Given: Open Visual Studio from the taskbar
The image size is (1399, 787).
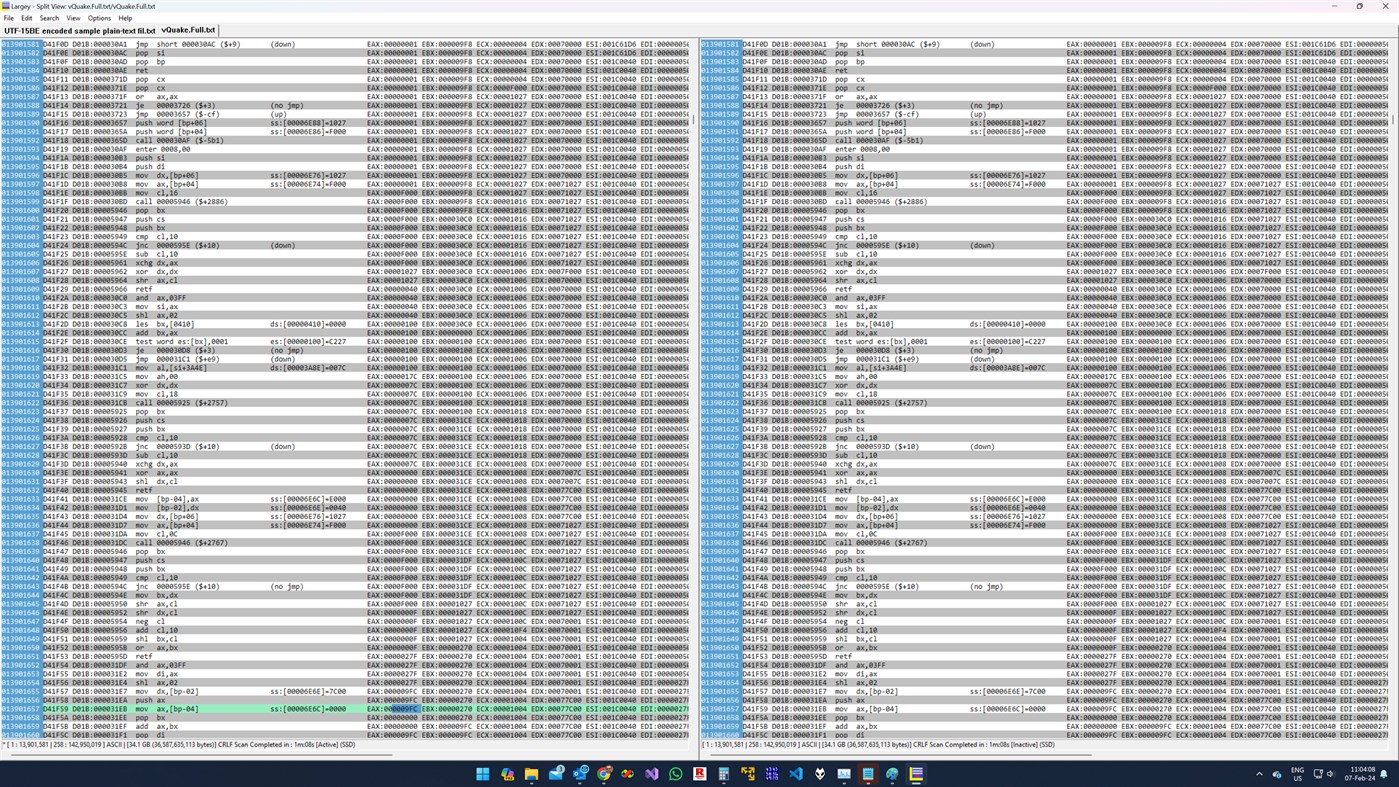Looking at the screenshot, I should (x=650, y=773).
